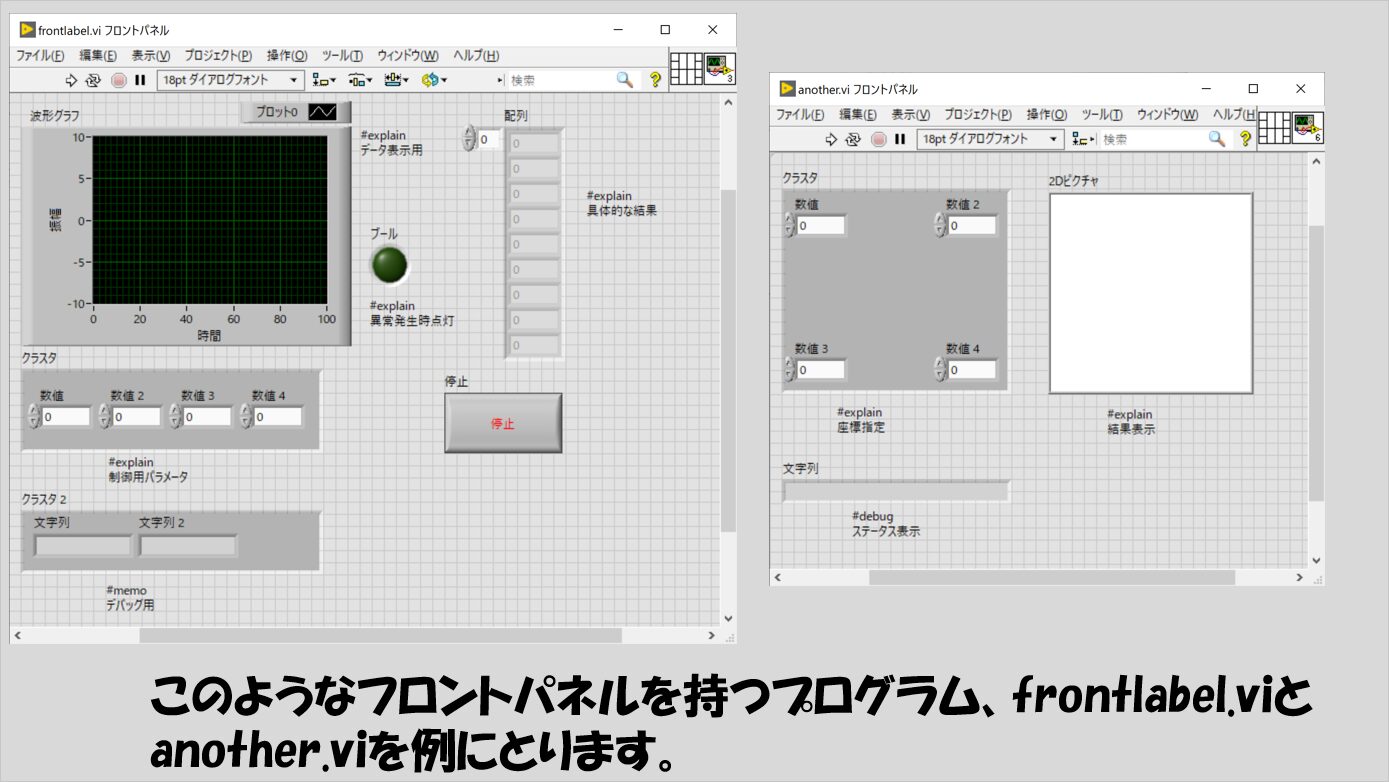Open font dropdown in frontlabel.vi toolbar
This screenshot has height=782, width=1389.
pos(231,80)
